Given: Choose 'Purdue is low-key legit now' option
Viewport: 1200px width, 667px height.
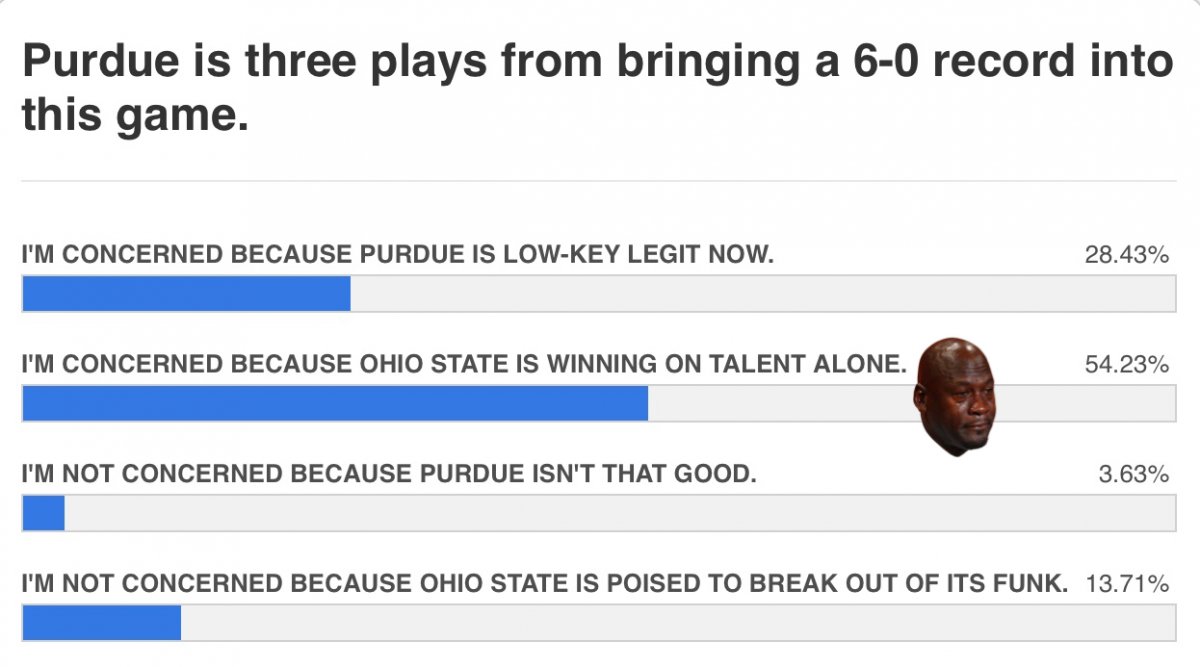Looking at the screenshot, I should point(398,255).
